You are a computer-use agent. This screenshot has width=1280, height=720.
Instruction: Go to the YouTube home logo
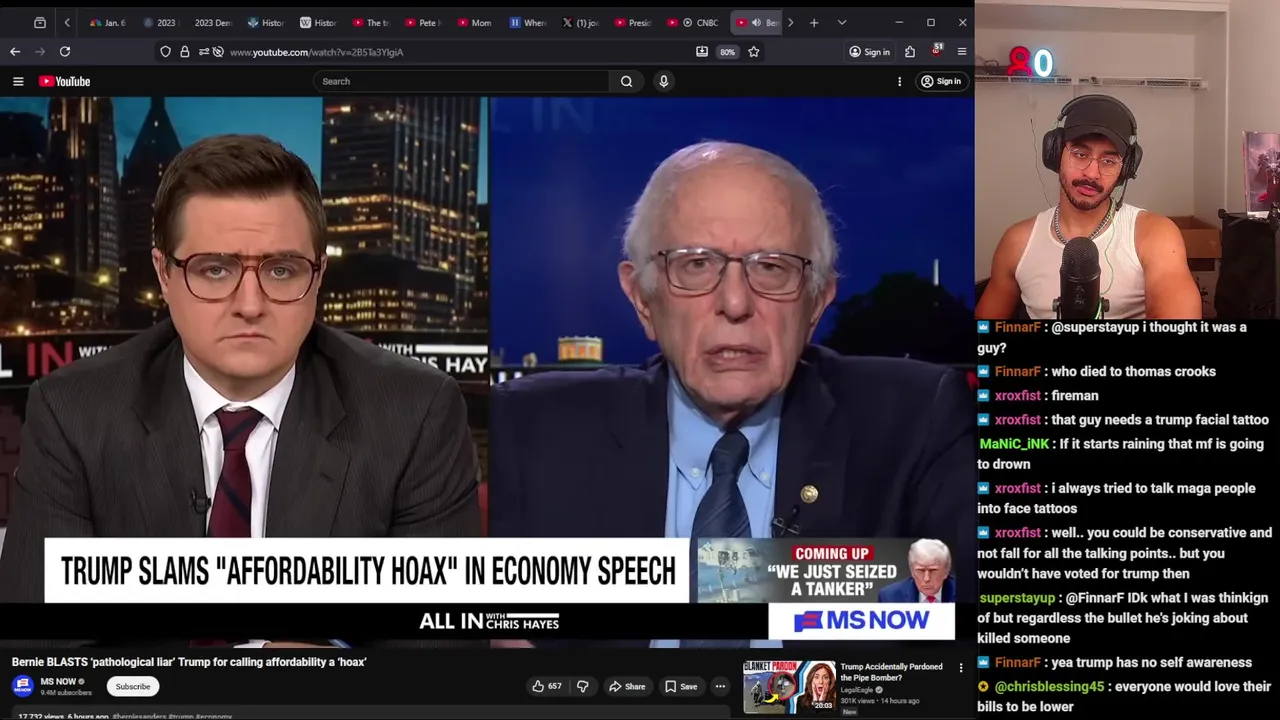(x=65, y=81)
